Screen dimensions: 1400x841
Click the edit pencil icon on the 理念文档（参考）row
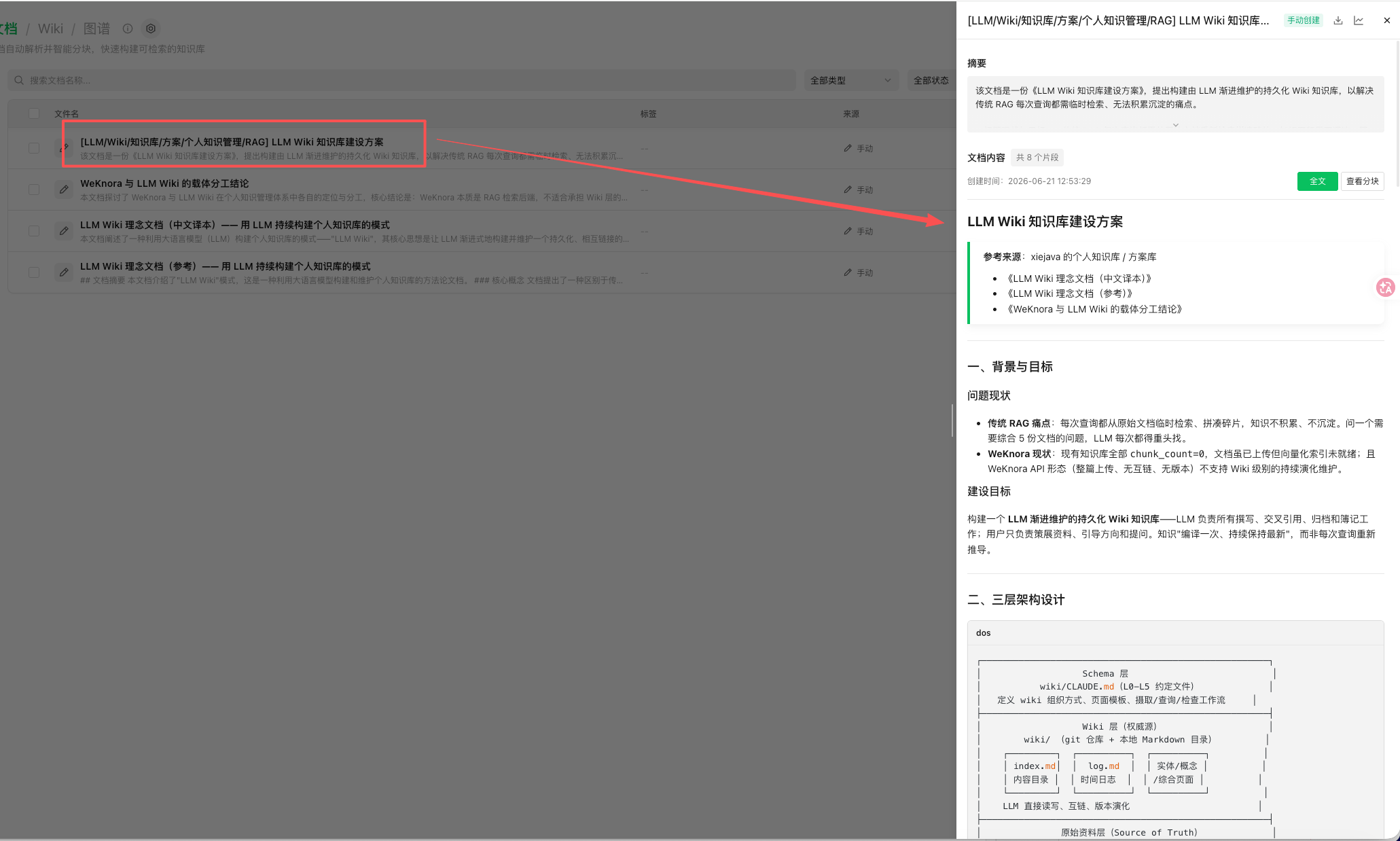click(64, 272)
